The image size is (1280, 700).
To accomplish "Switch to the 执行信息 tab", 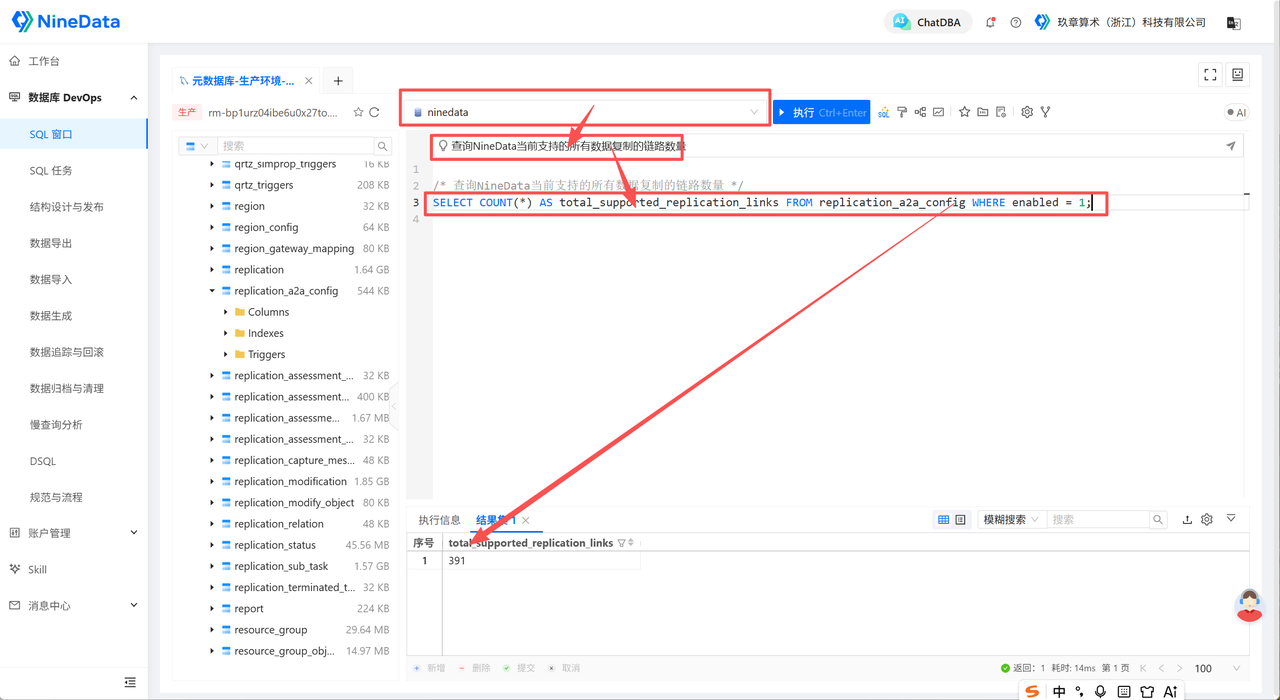I will pyautogui.click(x=439, y=520).
